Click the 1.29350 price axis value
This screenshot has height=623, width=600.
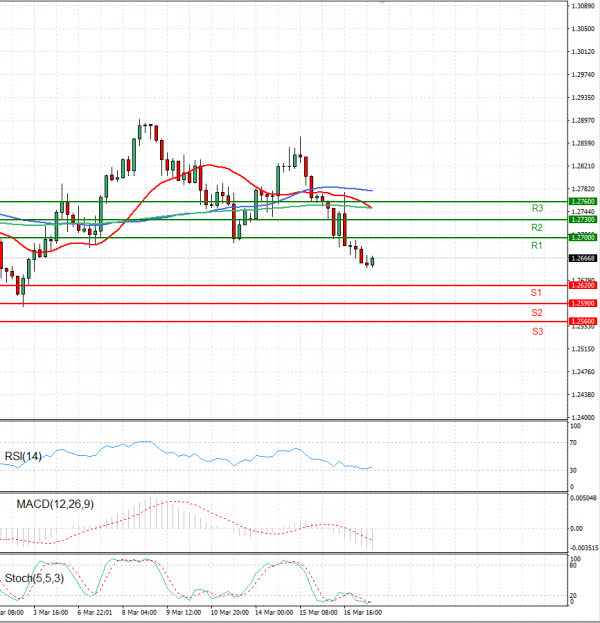click(x=583, y=97)
